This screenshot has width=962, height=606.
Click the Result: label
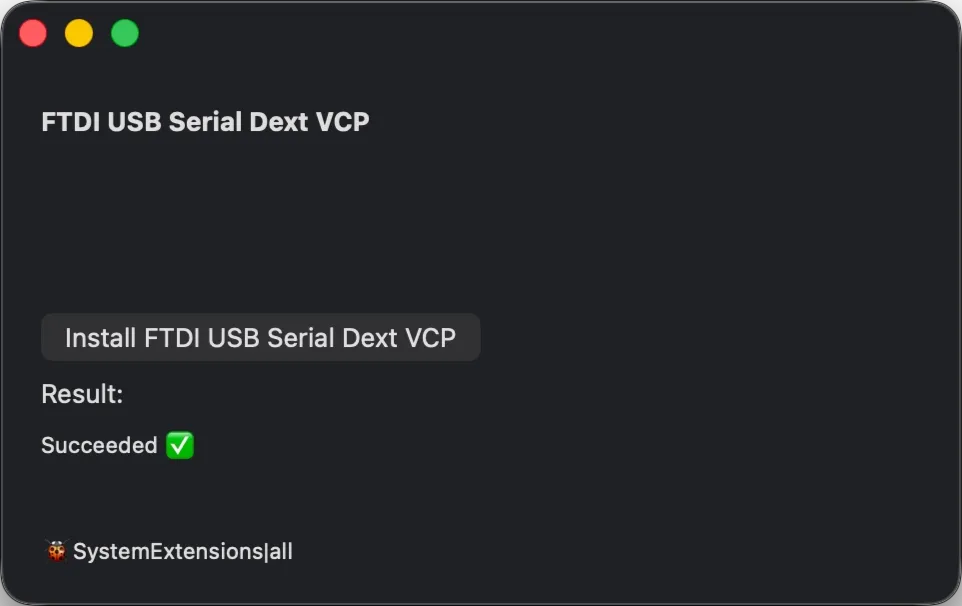82,394
